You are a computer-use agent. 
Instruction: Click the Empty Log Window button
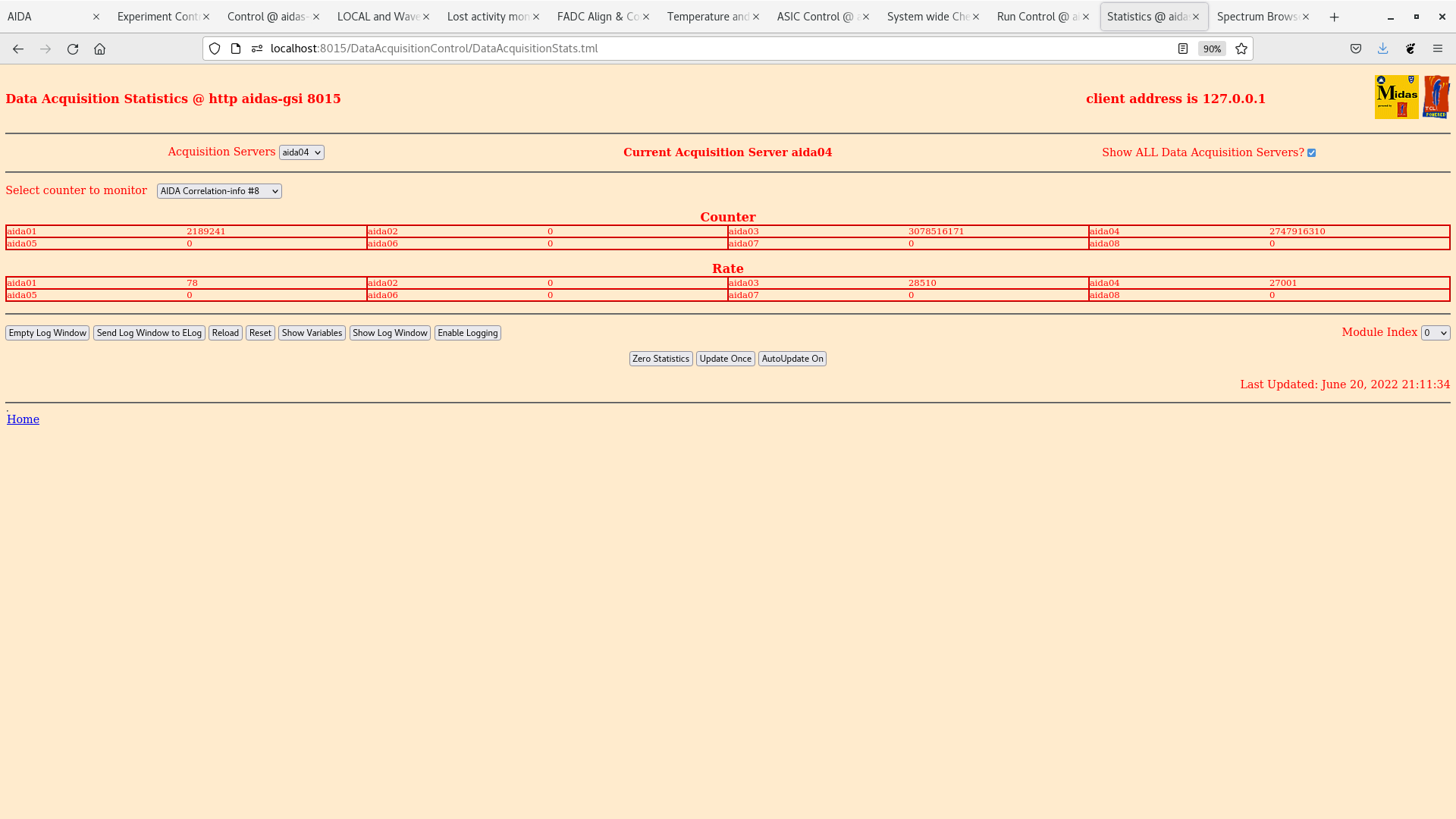[48, 333]
